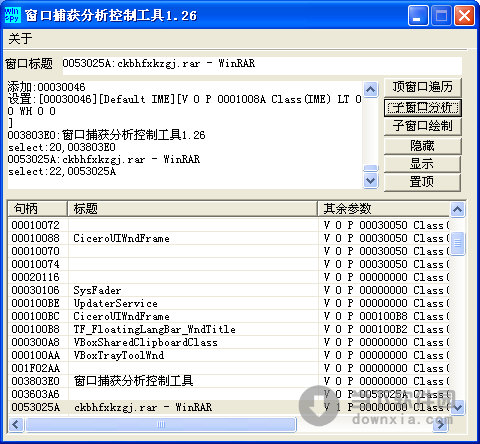Click the 窗口标题 input field
This screenshot has width=480, height=444.
click(262, 65)
